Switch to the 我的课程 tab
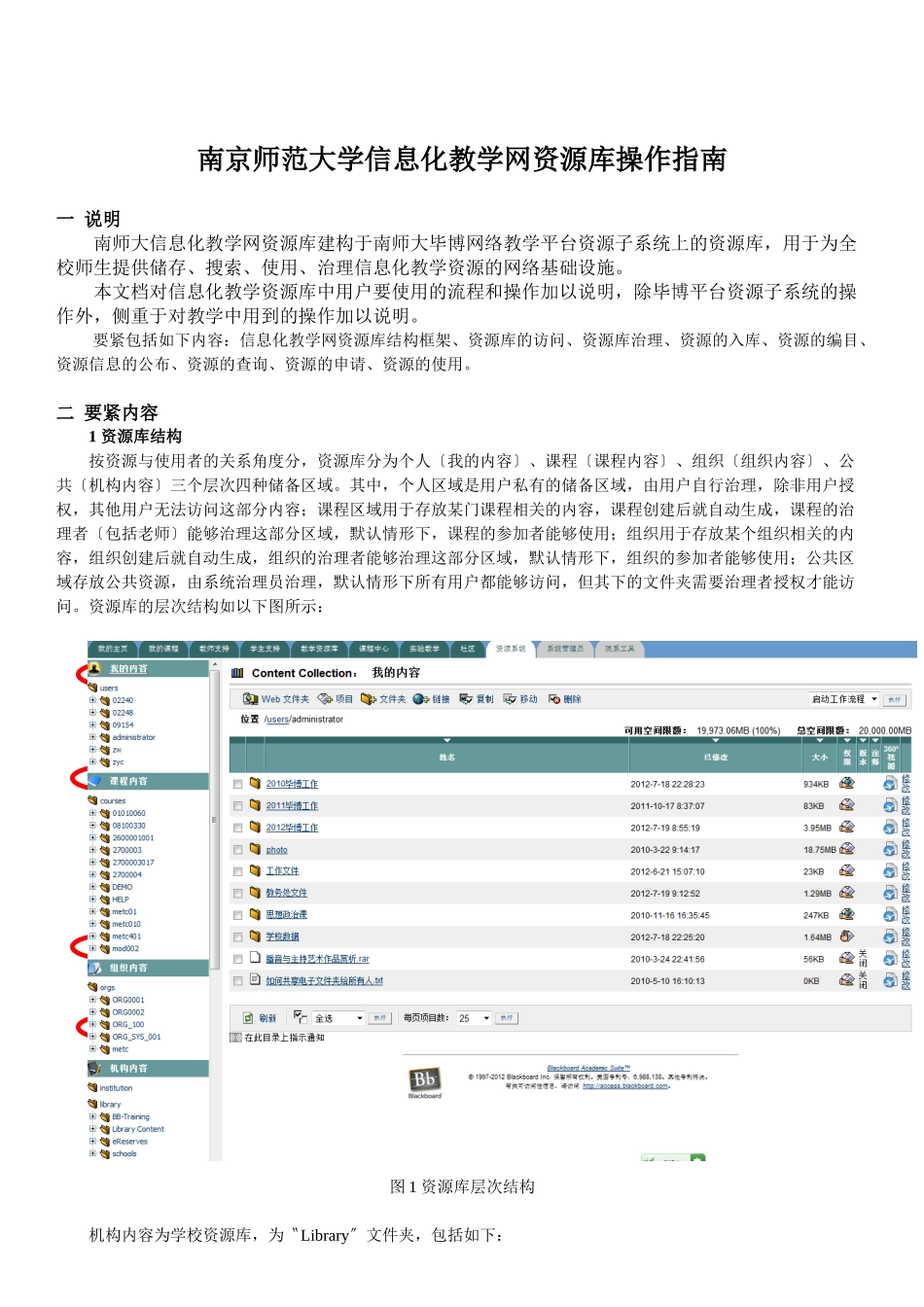The width and height of the screenshot is (924, 1307). [x=163, y=649]
